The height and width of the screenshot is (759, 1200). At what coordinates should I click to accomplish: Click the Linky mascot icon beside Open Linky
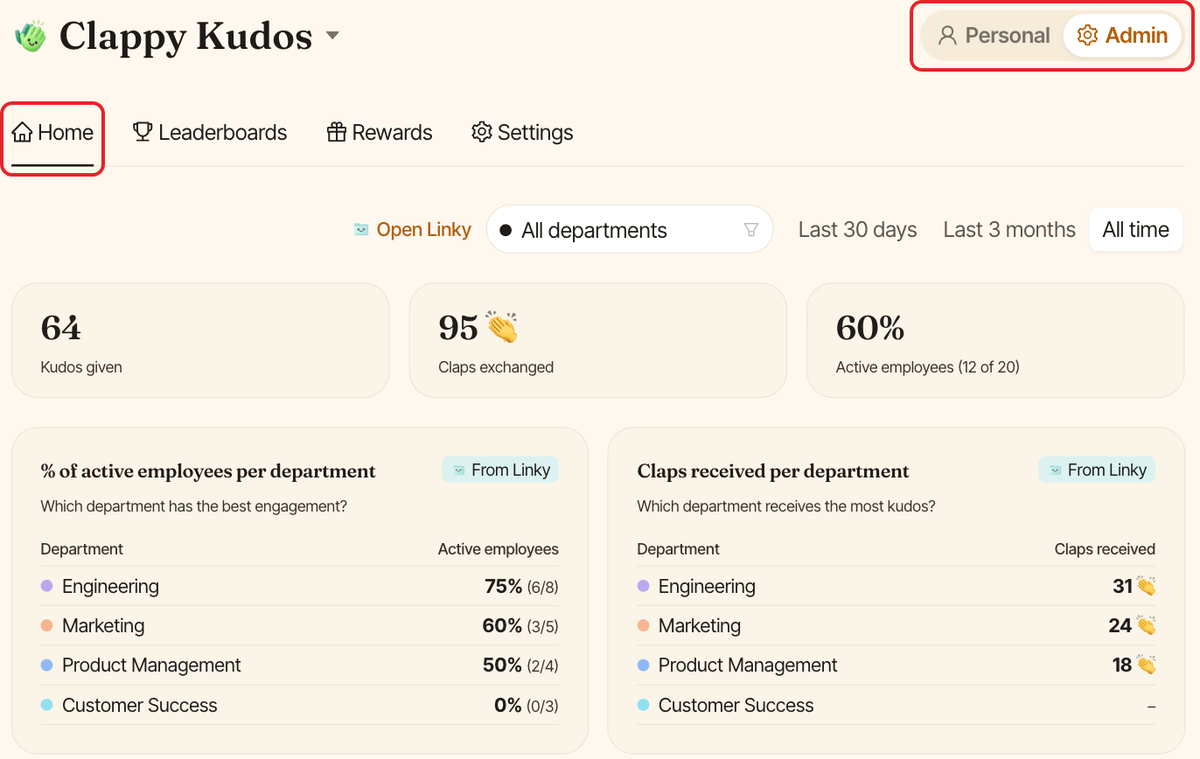point(361,230)
